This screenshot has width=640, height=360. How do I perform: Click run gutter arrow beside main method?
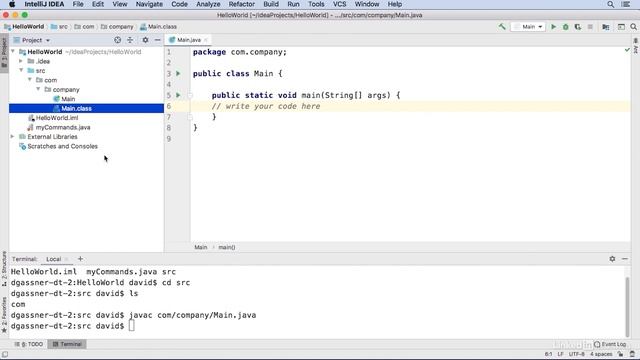tap(178, 95)
